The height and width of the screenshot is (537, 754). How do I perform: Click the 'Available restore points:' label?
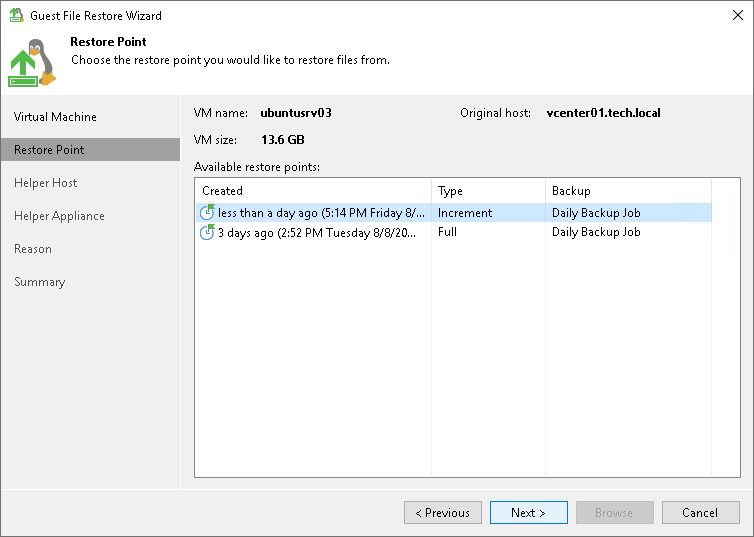(x=257, y=167)
